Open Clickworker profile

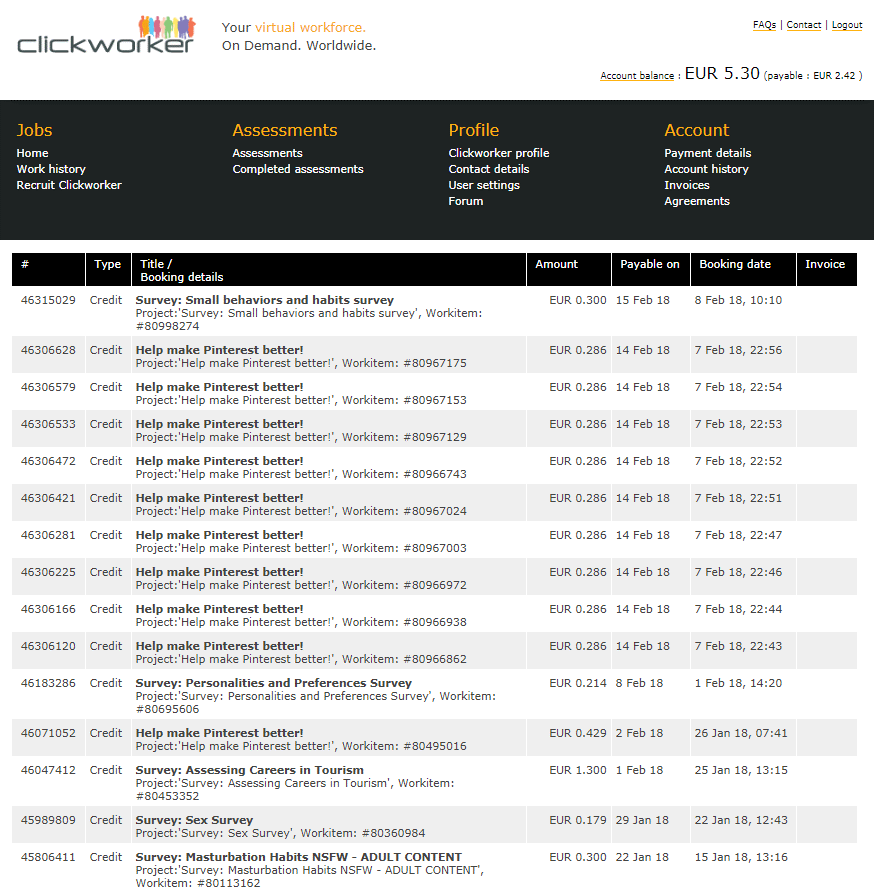pyautogui.click(x=499, y=153)
